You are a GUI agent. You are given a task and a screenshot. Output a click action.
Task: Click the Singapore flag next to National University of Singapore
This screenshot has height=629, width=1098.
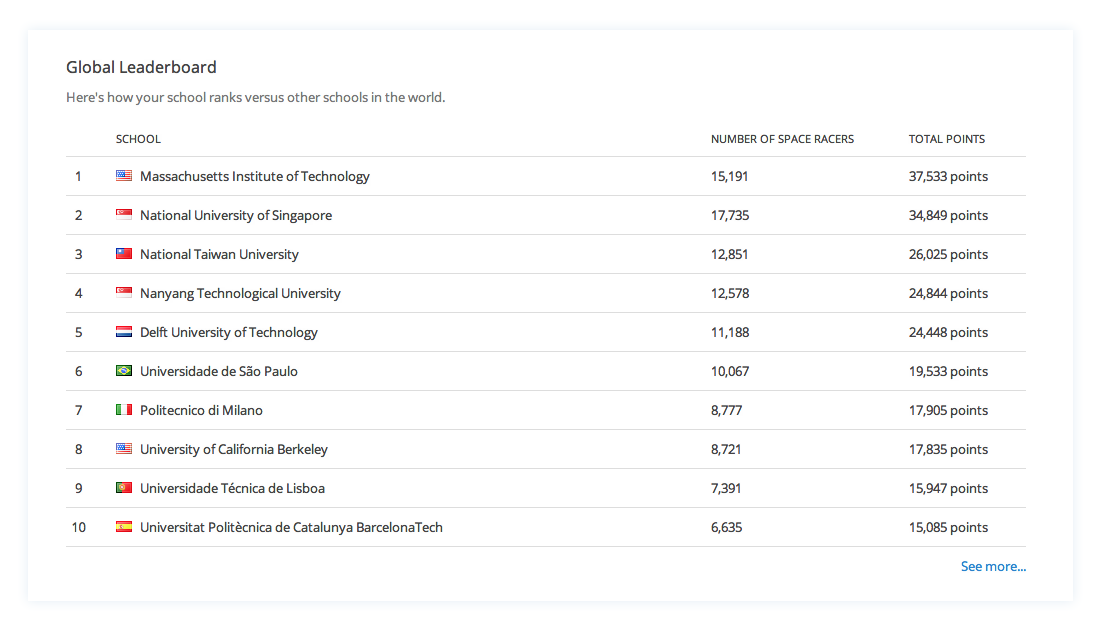point(124,215)
